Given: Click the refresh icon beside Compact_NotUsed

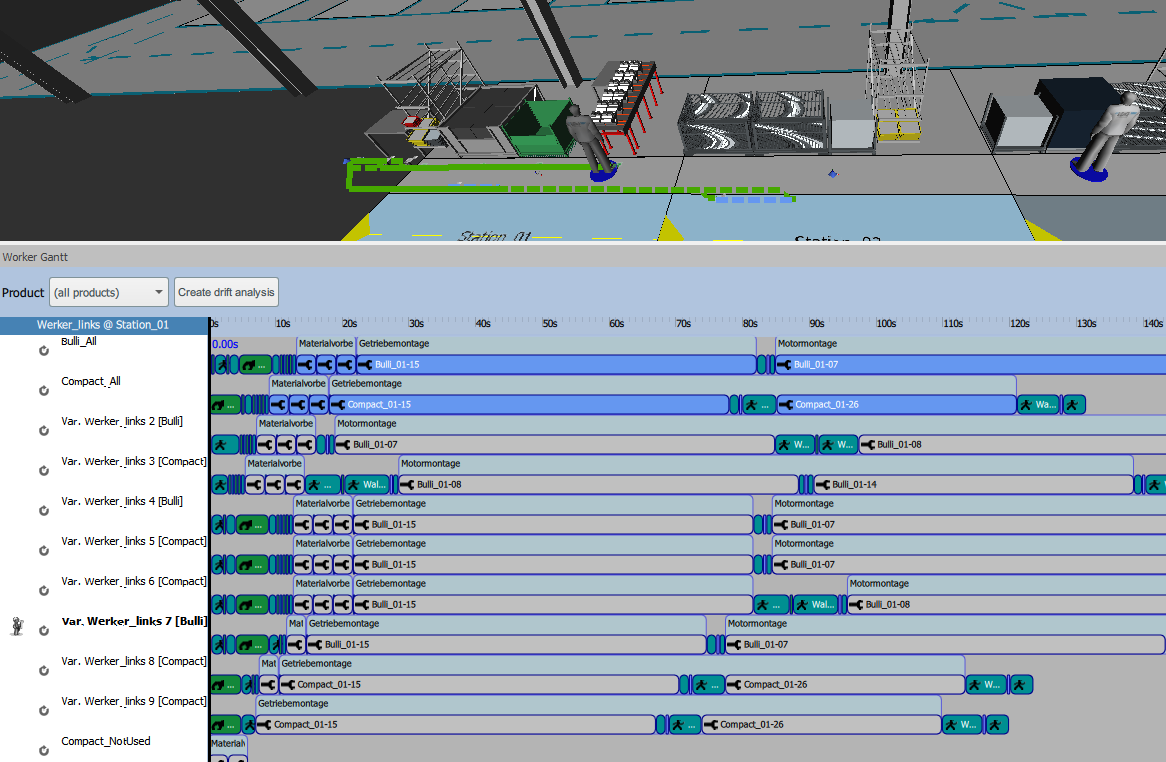Looking at the screenshot, I should (x=44, y=751).
